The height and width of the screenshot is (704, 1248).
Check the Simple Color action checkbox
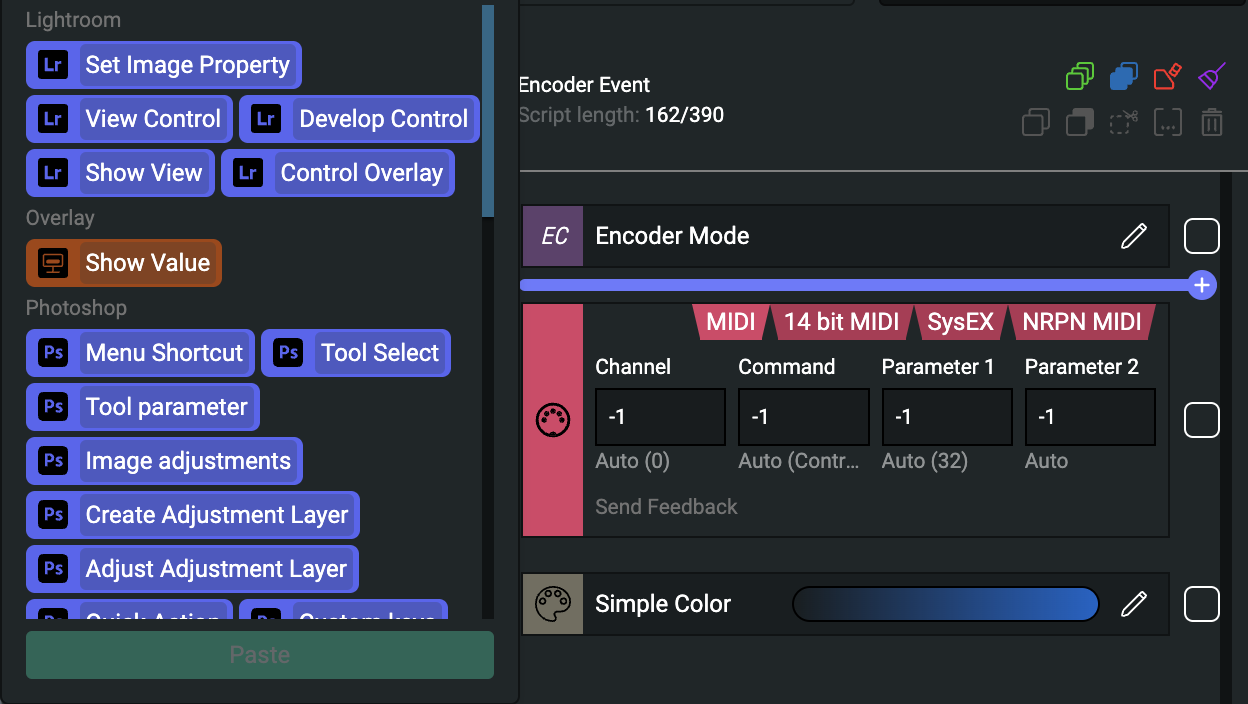pos(1201,604)
